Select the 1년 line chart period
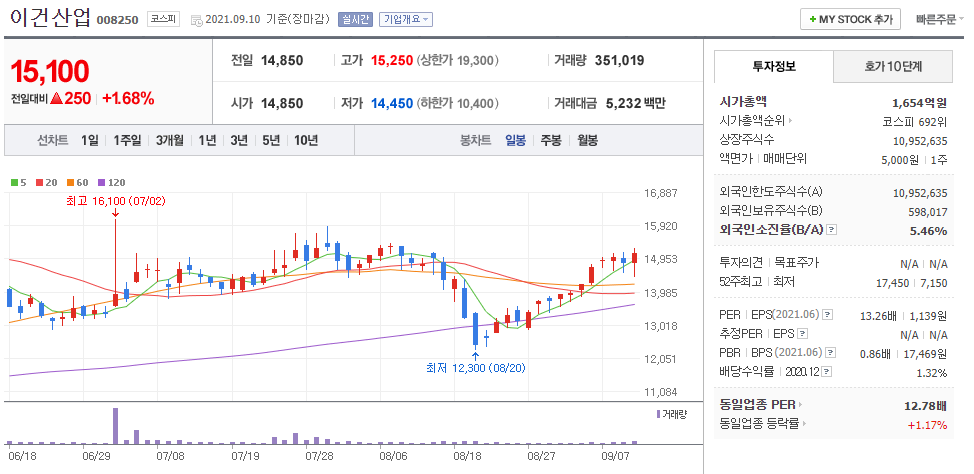Screen dimensions: 974x474 coord(207,140)
